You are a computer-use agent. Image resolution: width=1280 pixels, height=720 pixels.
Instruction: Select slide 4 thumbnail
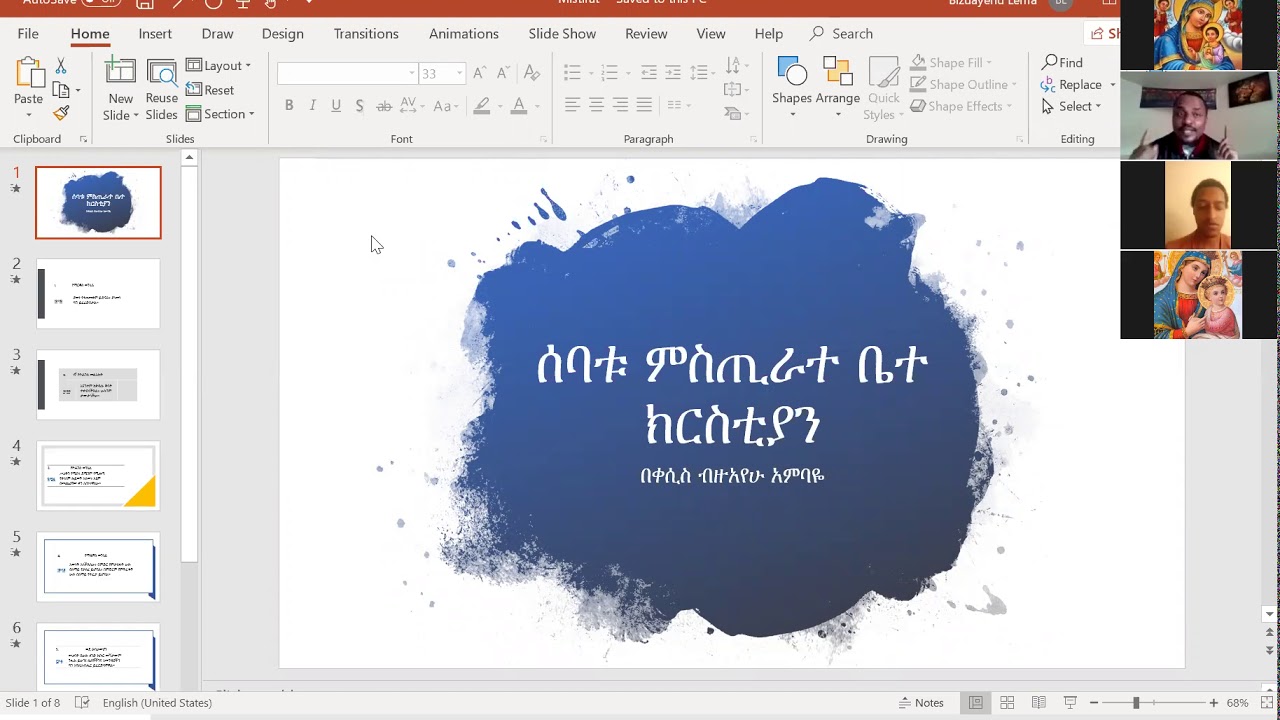[98, 476]
